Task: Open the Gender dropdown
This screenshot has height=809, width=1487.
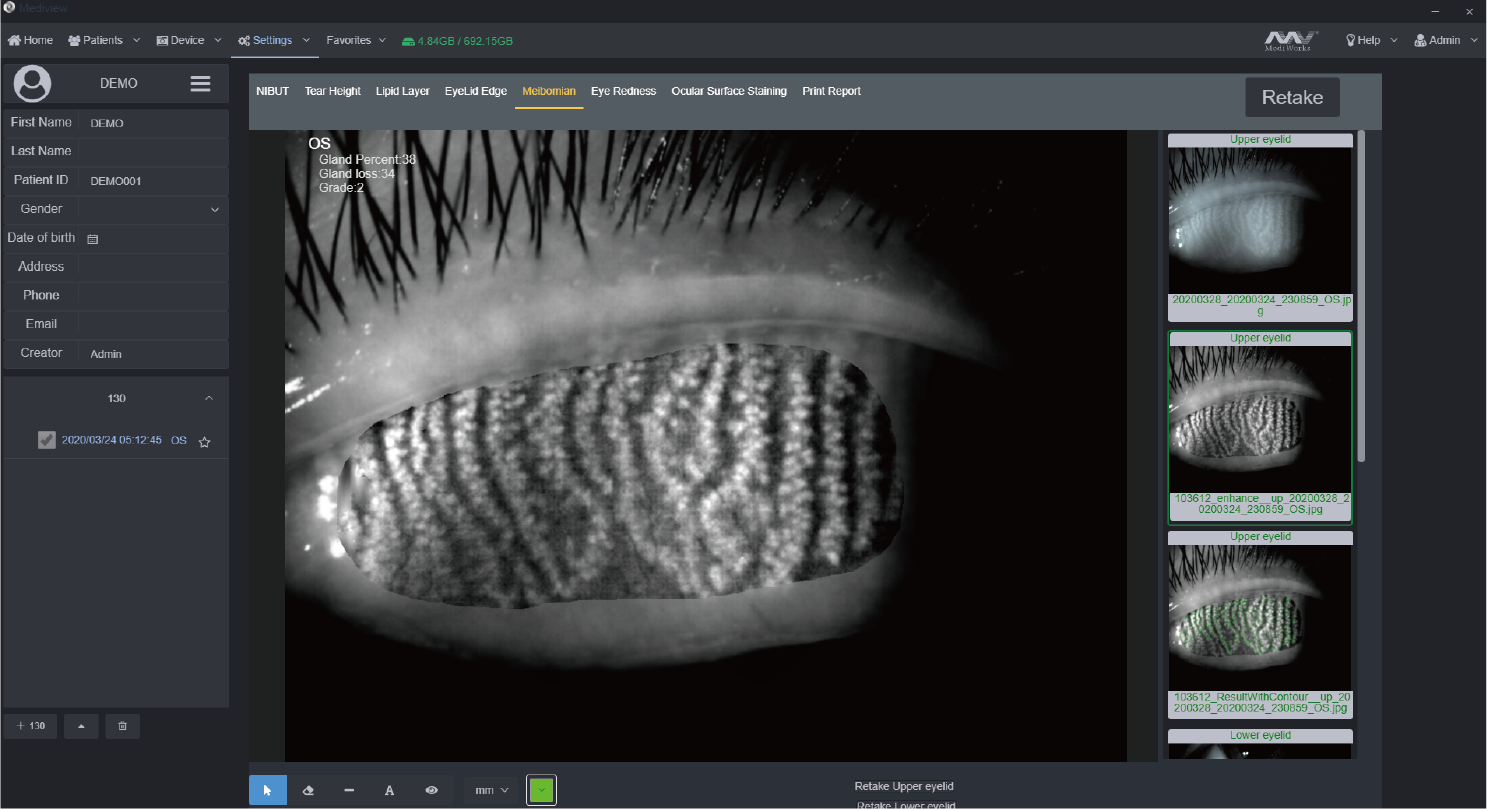Action: [154, 209]
